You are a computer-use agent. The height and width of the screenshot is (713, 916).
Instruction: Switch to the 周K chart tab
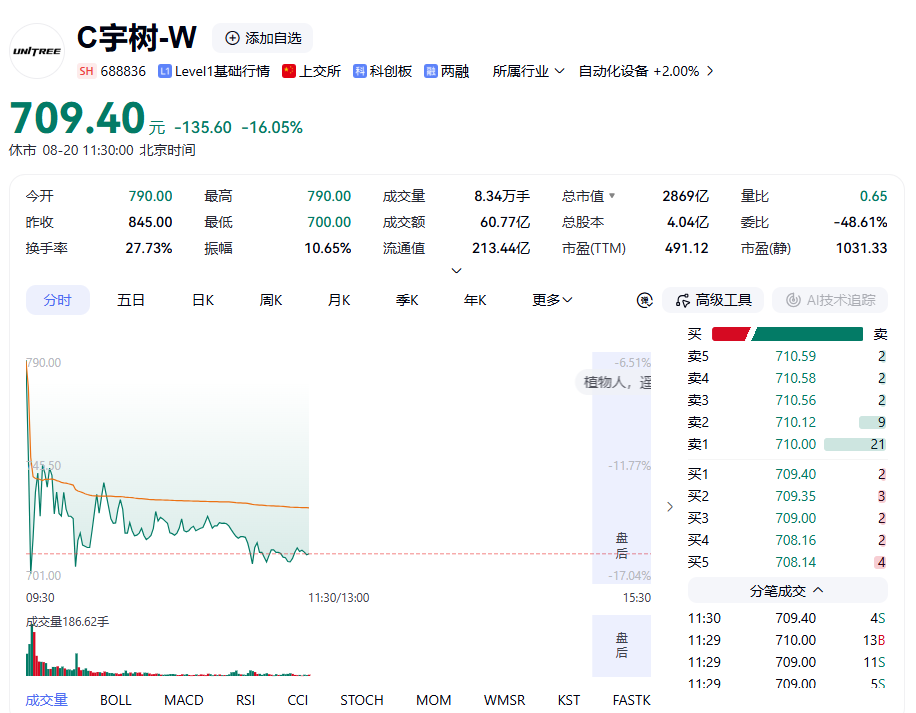pos(270,300)
